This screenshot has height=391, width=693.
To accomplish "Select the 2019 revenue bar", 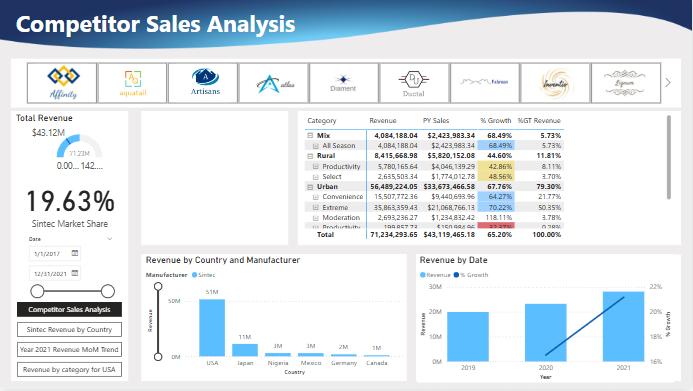I will 468,337.
